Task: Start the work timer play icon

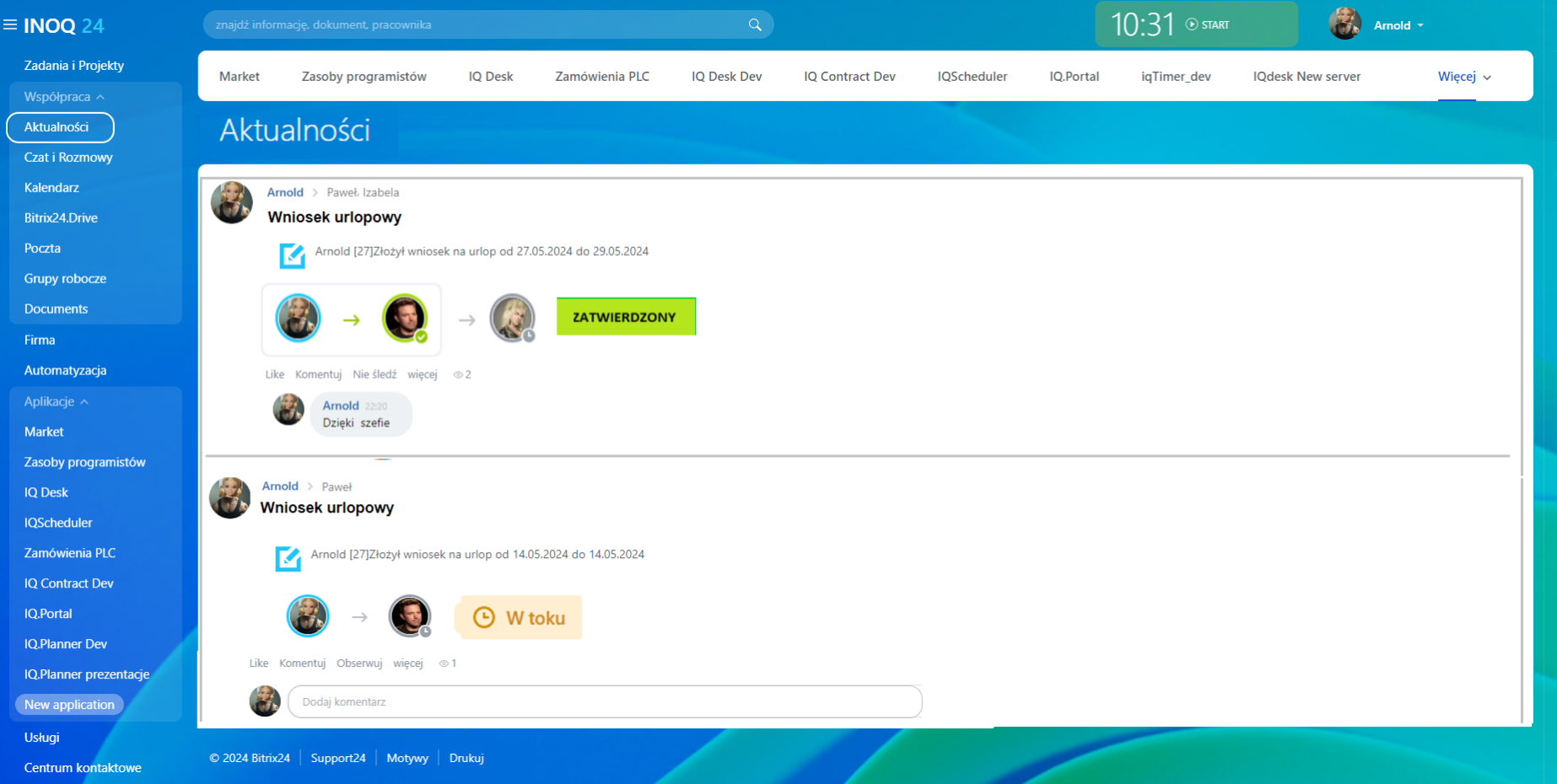Action: [1192, 24]
